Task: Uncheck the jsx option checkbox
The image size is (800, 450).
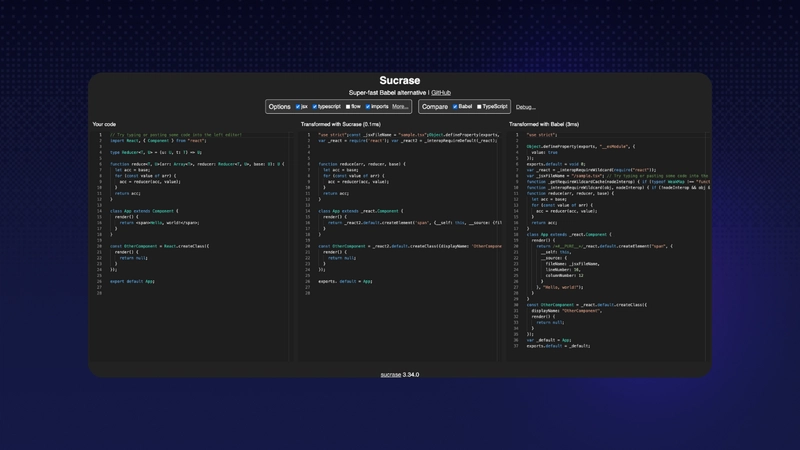Action: tap(298, 107)
